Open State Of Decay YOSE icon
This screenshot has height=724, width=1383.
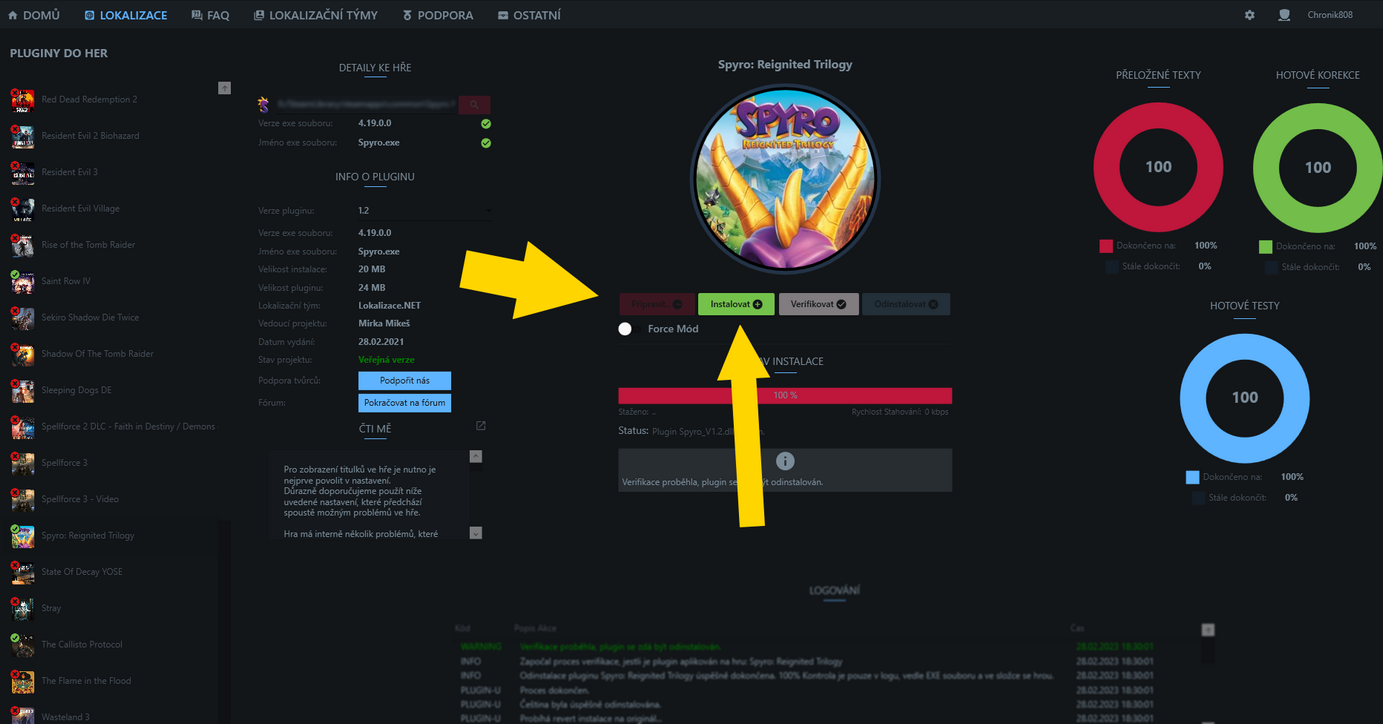(x=22, y=572)
